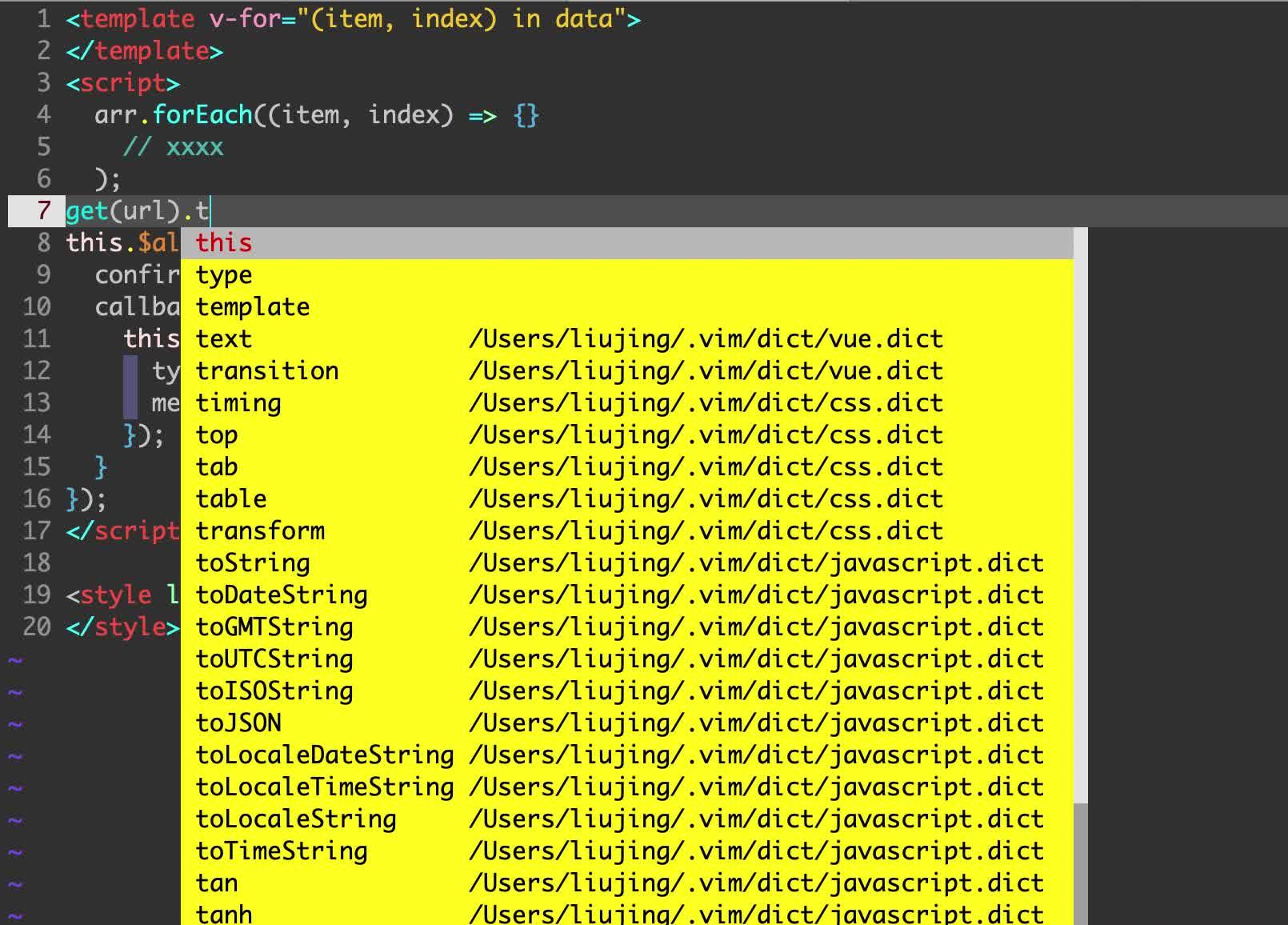Select "timing" from the css.dict suggestions

point(237,402)
